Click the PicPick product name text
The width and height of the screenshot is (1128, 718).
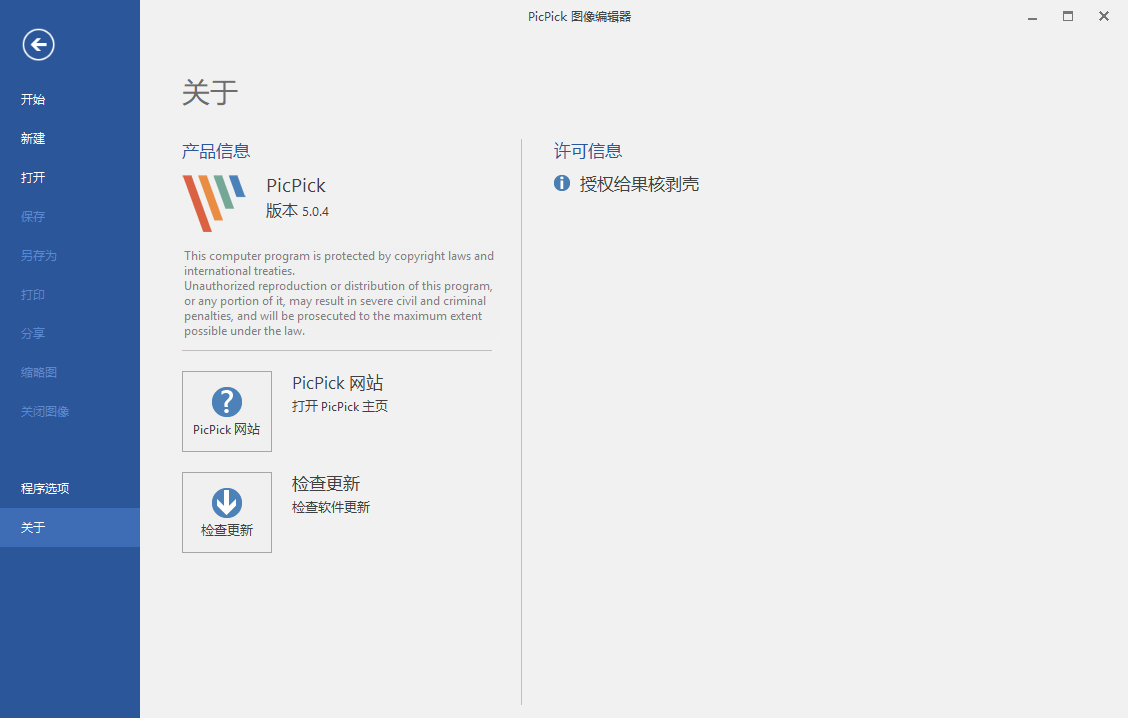pos(296,186)
